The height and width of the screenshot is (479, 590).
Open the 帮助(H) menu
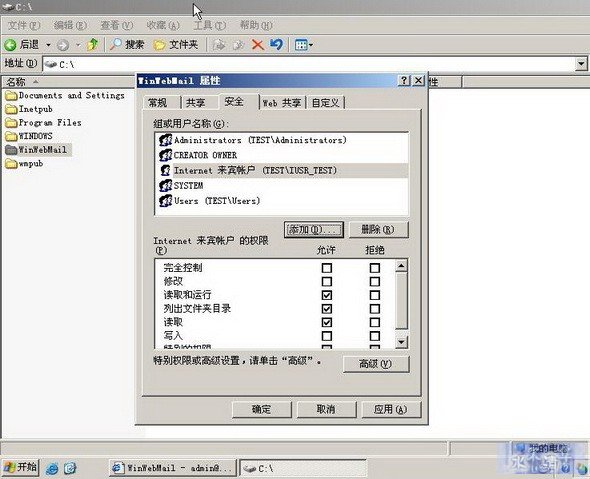point(256,26)
